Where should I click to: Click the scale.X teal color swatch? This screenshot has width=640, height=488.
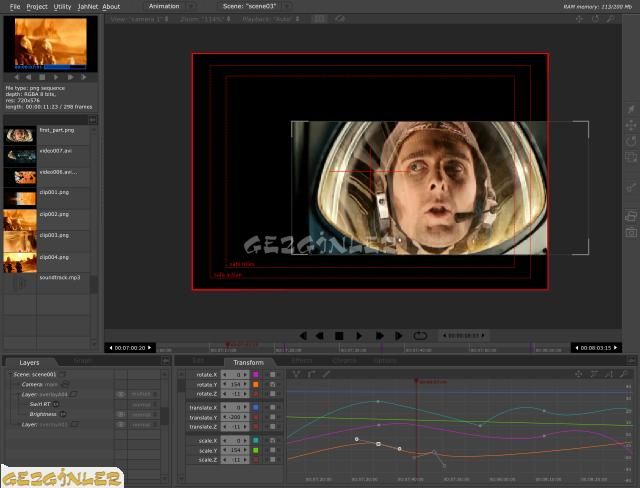point(256,441)
